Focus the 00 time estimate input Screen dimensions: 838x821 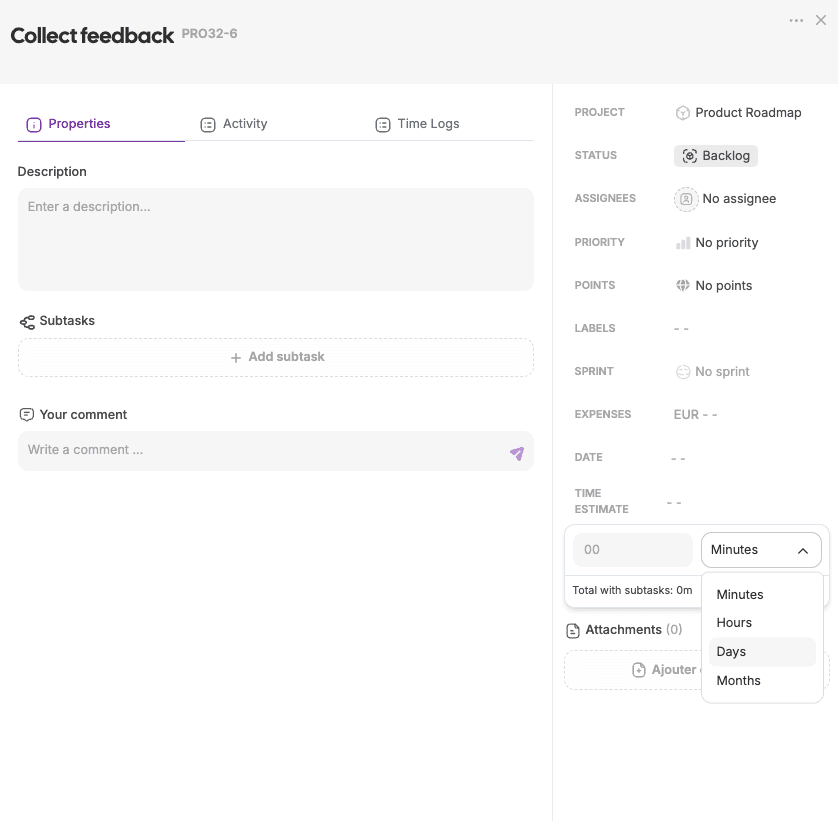[x=633, y=550]
